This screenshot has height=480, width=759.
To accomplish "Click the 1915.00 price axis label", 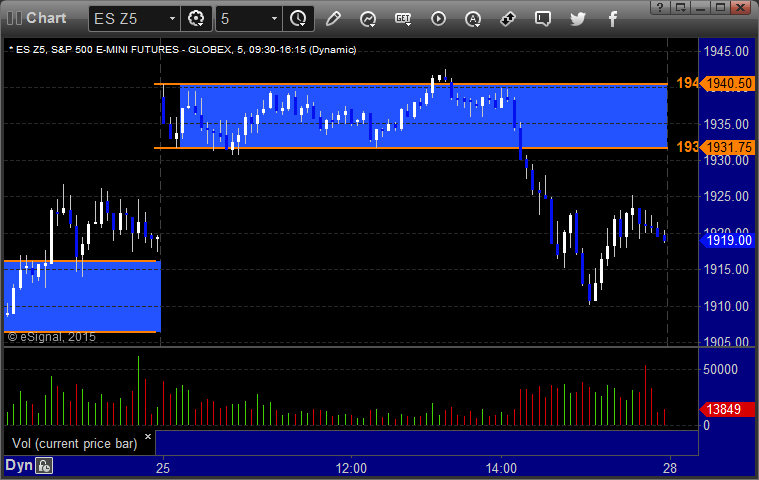I will tap(726, 270).
